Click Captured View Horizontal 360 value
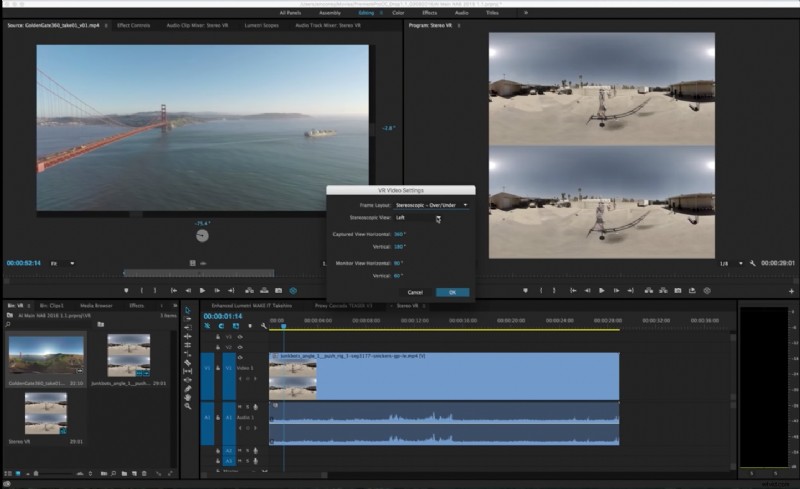This screenshot has height=489, width=800. (399, 234)
